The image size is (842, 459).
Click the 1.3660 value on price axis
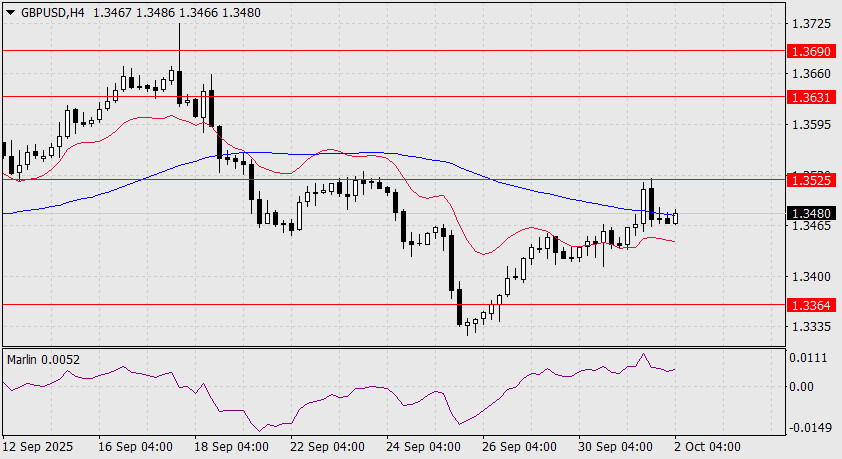tap(810, 74)
